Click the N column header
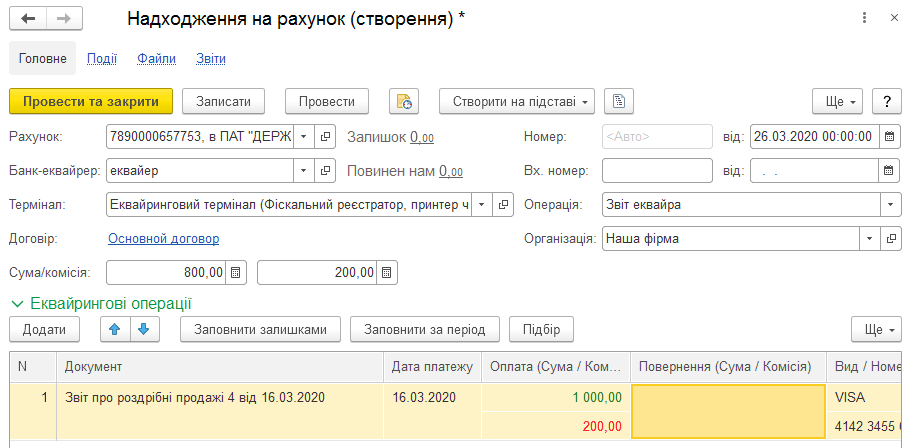Image resolution: width=906 pixels, height=448 pixels. coord(34,366)
